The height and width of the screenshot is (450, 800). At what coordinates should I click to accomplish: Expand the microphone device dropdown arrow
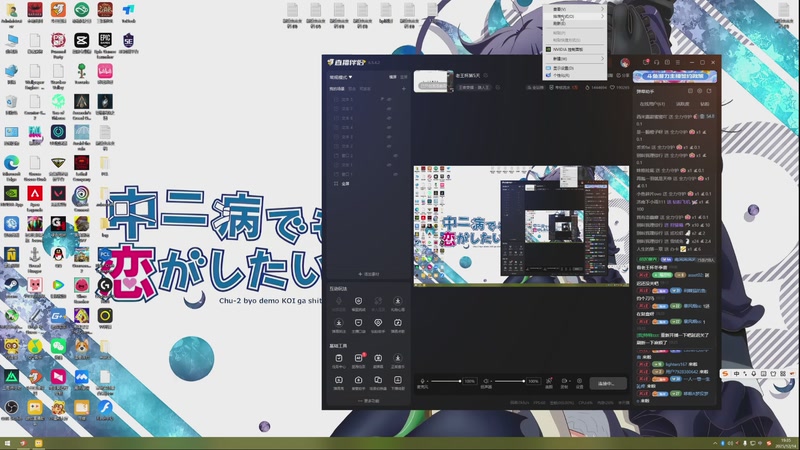[x=428, y=381]
